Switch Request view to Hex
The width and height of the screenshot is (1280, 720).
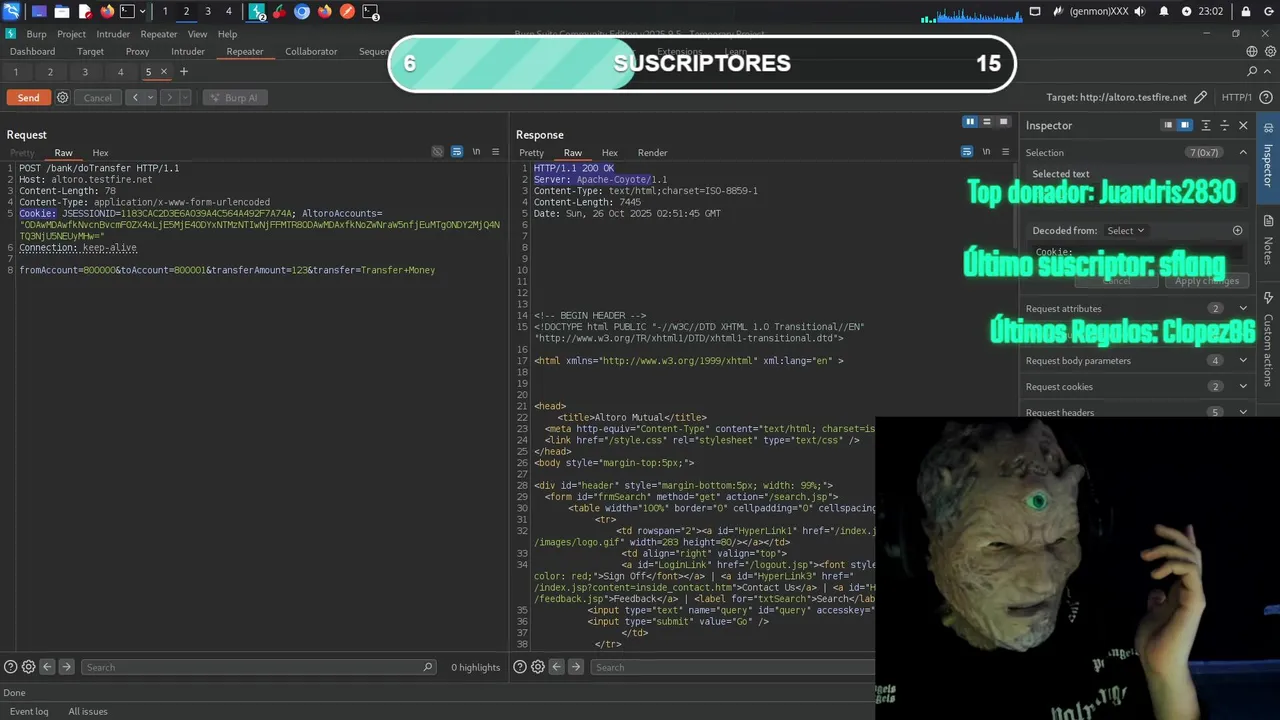(100, 153)
